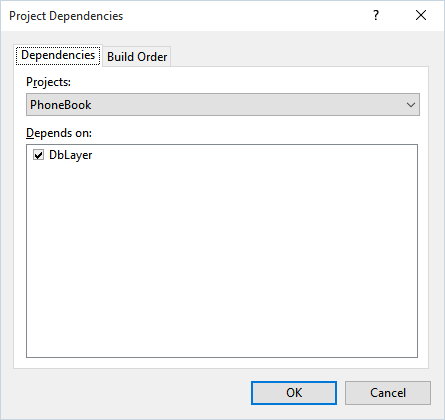445x420 pixels.
Task: Dismiss dialog using the Cancel button
Action: click(x=388, y=393)
